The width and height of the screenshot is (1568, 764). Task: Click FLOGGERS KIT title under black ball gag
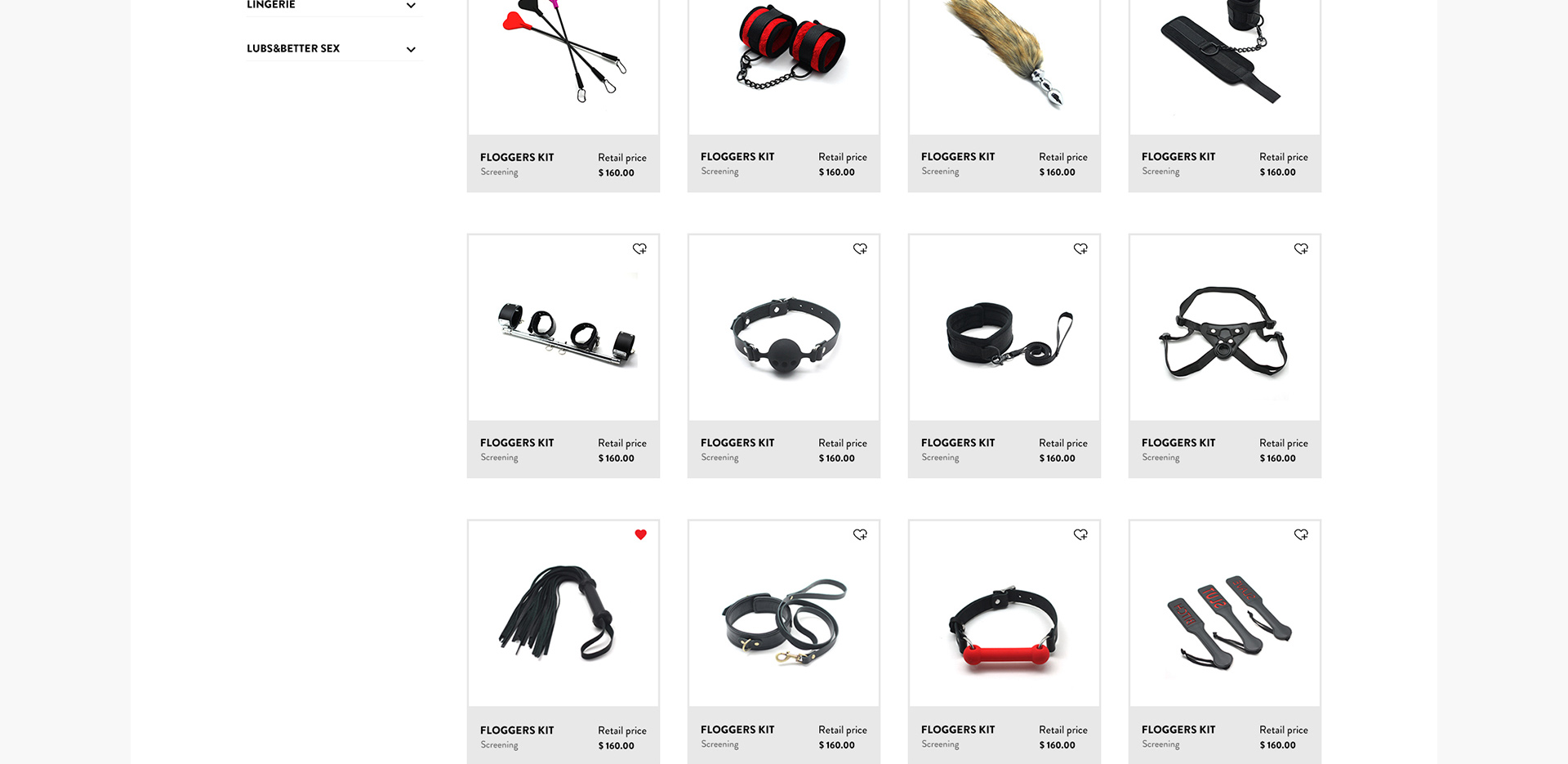click(737, 443)
